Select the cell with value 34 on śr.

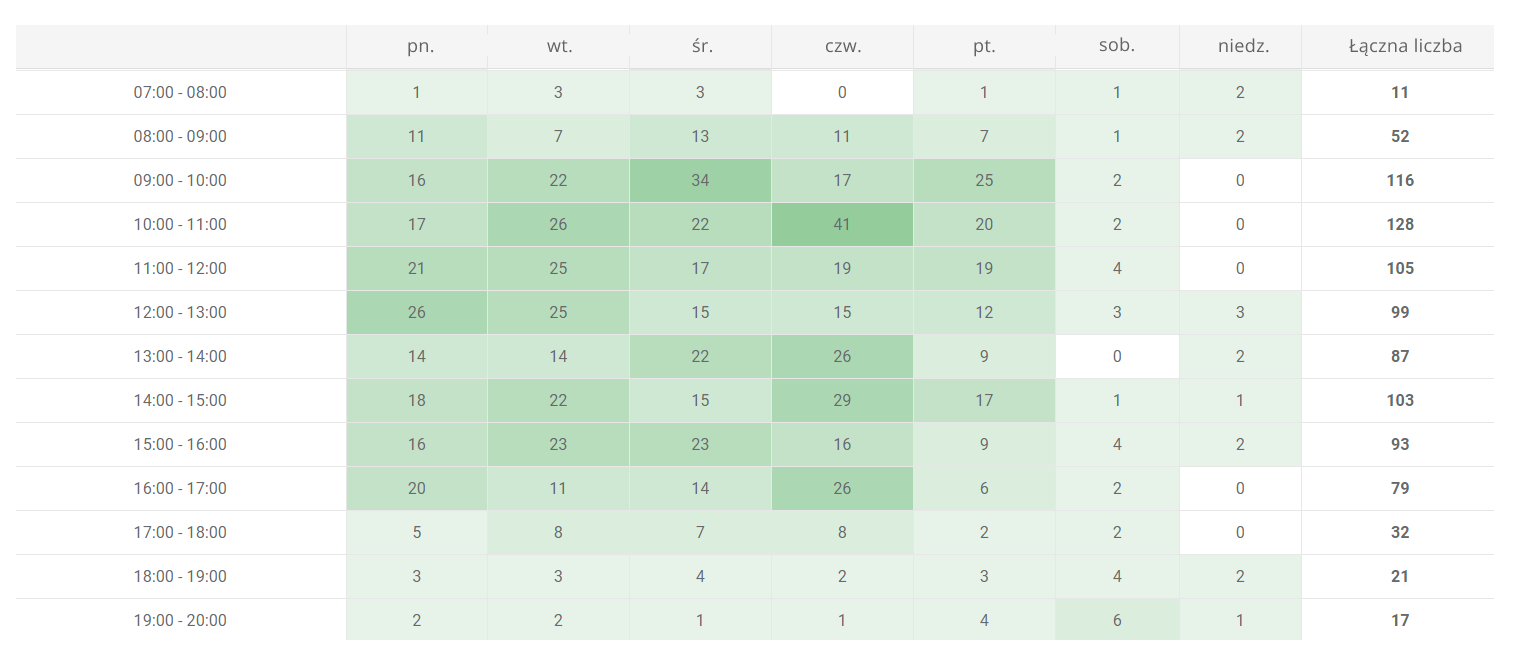(701, 181)
